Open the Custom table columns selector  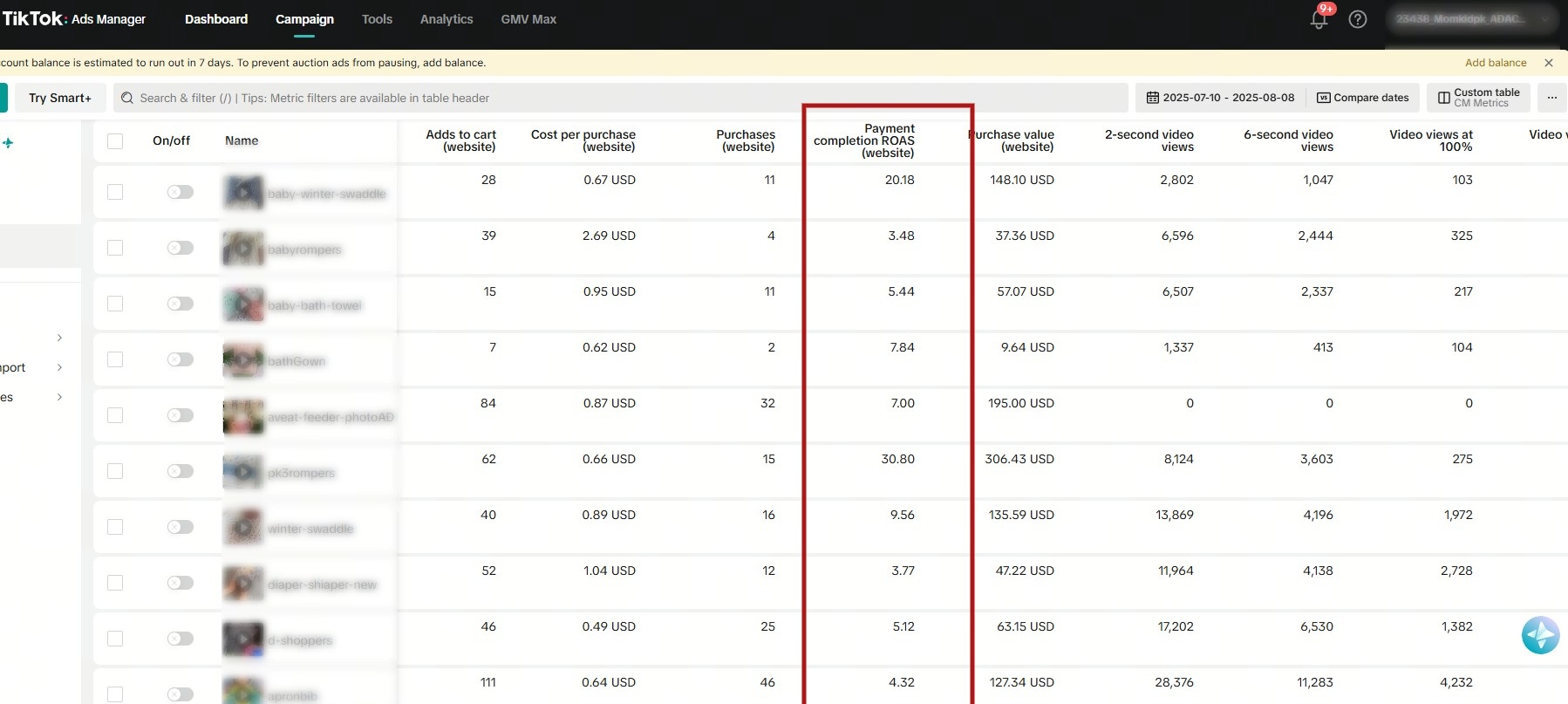coord(1478,98)
